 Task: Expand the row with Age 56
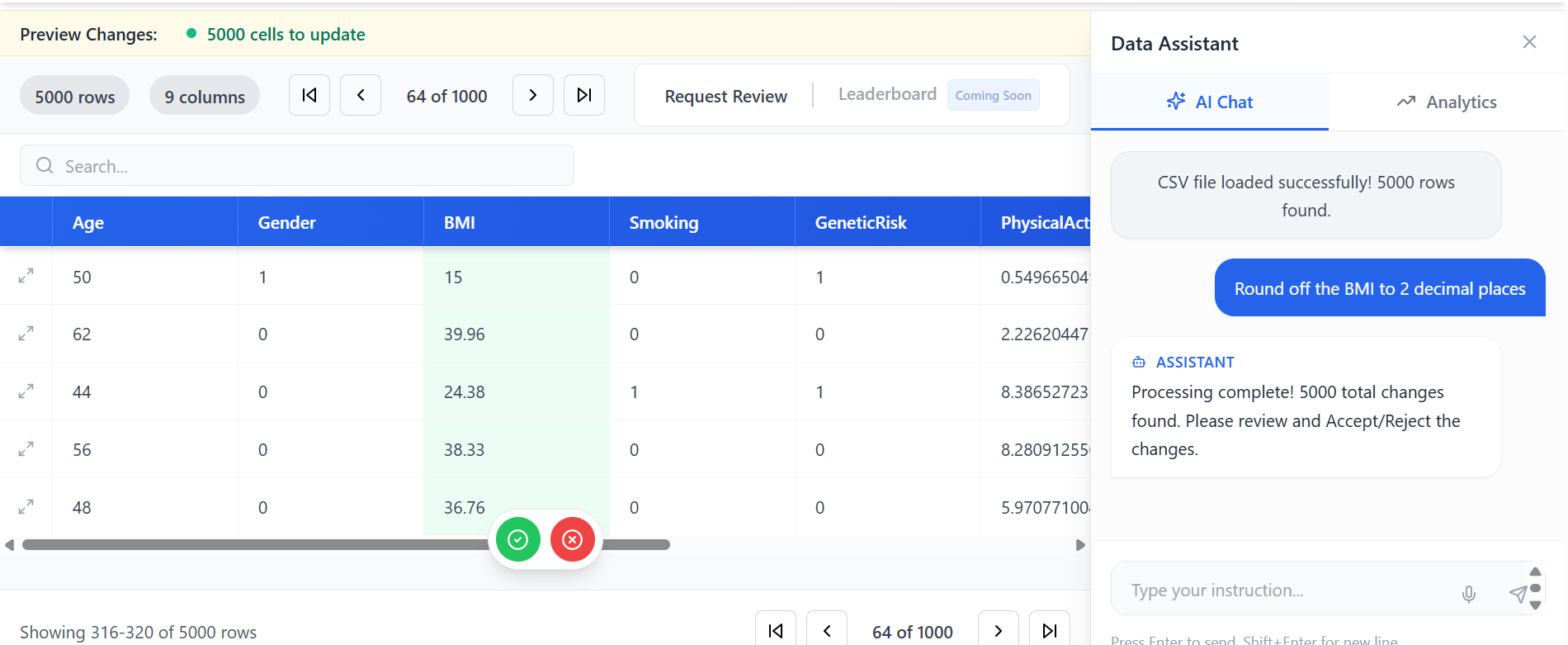tap(26, 449)
